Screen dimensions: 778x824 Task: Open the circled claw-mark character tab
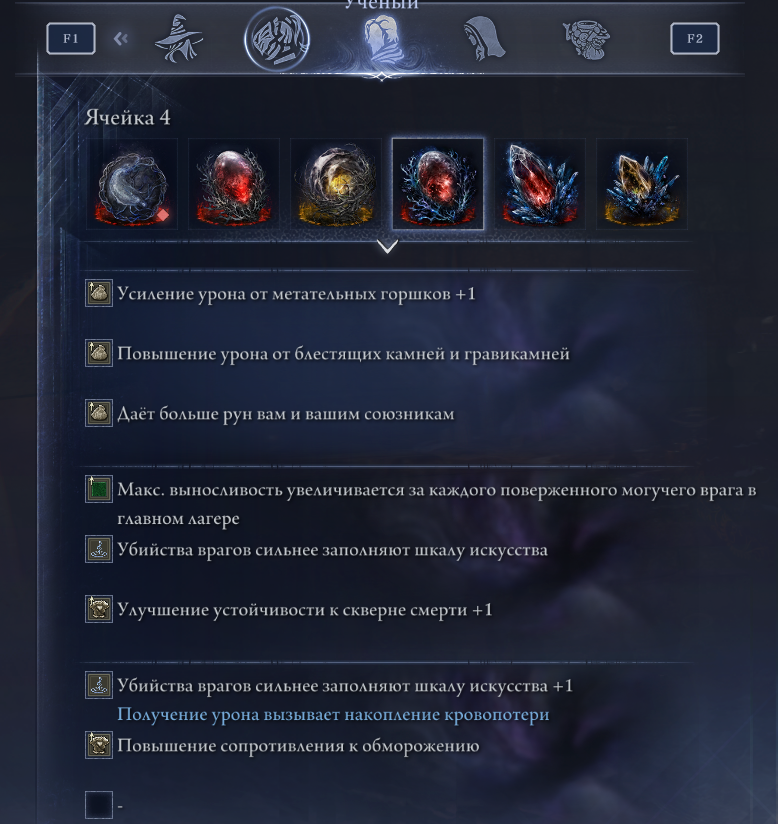point(277,39)
